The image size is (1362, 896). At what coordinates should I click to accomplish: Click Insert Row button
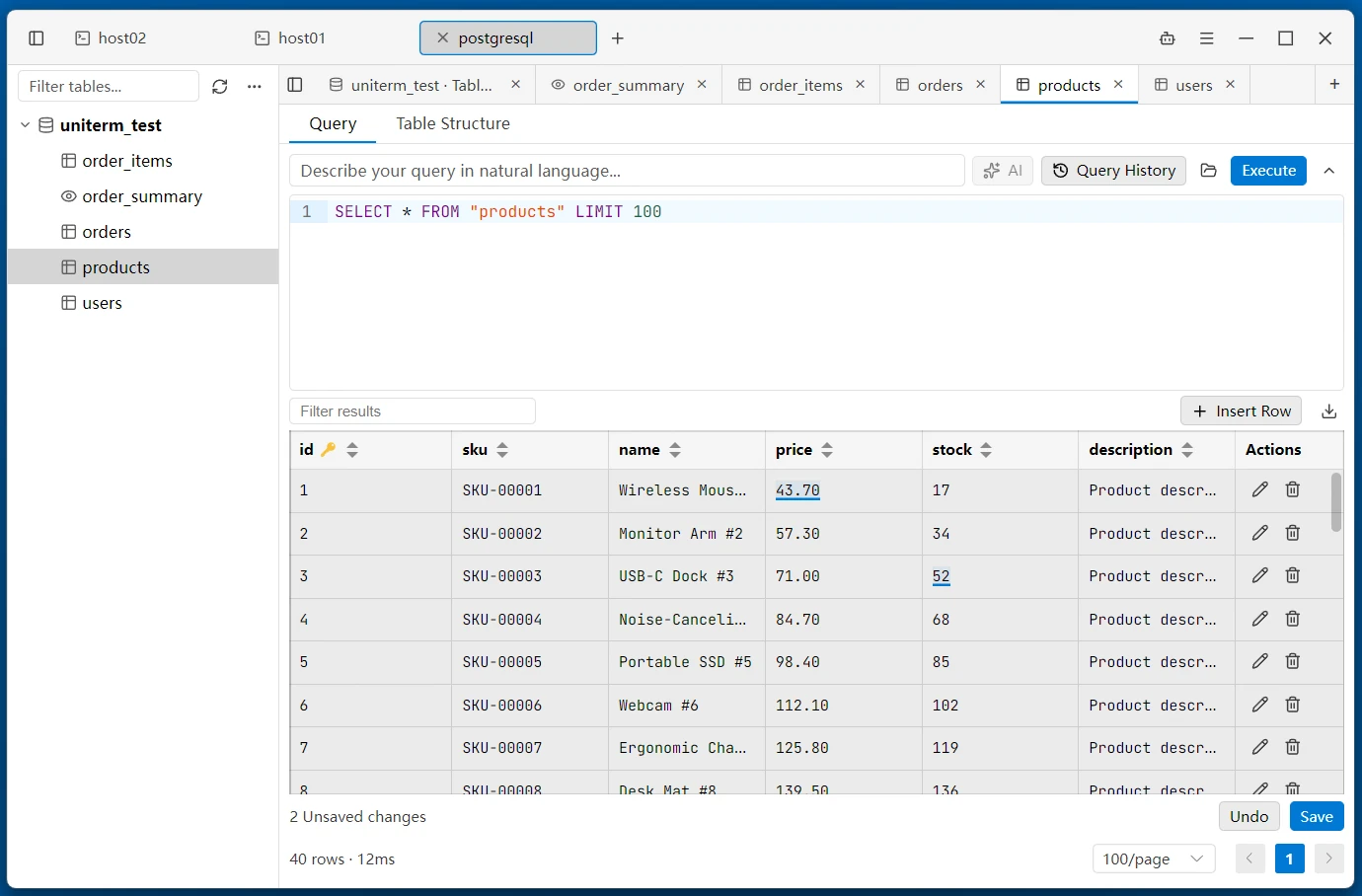click(1242, 411)
